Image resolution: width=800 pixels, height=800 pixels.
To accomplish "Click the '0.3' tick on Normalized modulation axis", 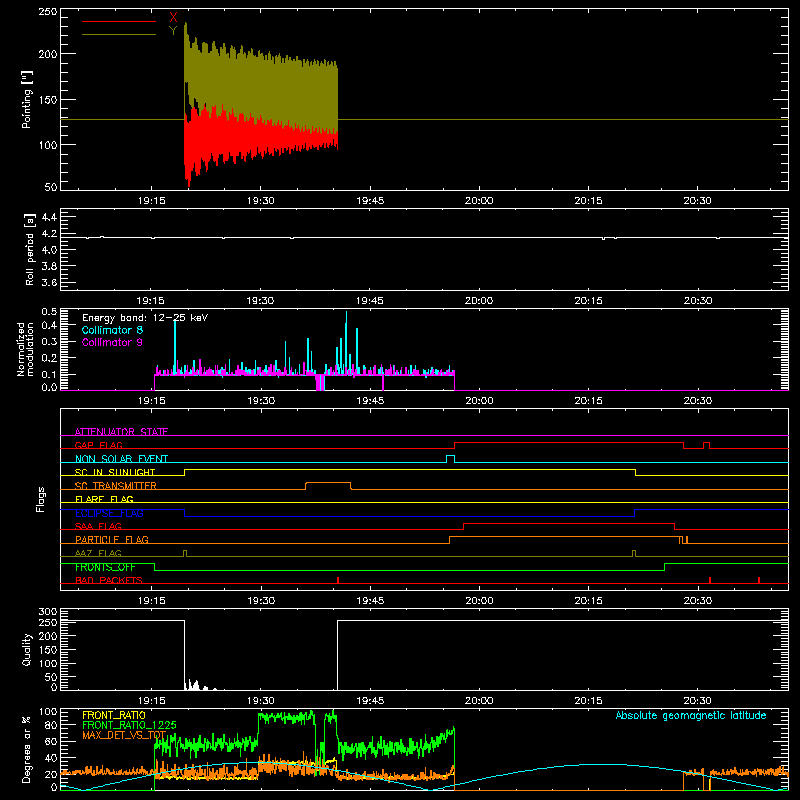I will (x=49, y=341).
